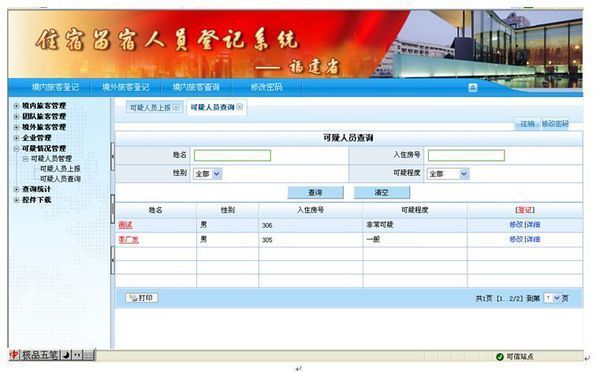This screenshot has height=372, width=600.
Task: Expand the 企业管理 tree node
Action: coord(16,138)
